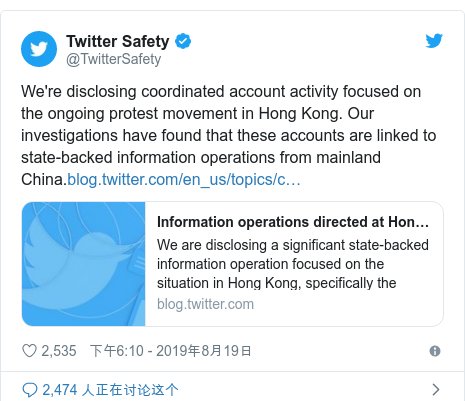The height and width of the screenshot is (401, 465).
Task: Click the card description about state-backed operation
Action: click(293, 264)
